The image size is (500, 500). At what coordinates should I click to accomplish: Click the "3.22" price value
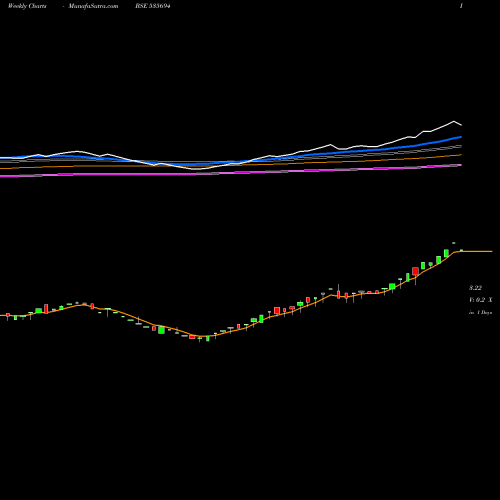[x=475, y=288]
